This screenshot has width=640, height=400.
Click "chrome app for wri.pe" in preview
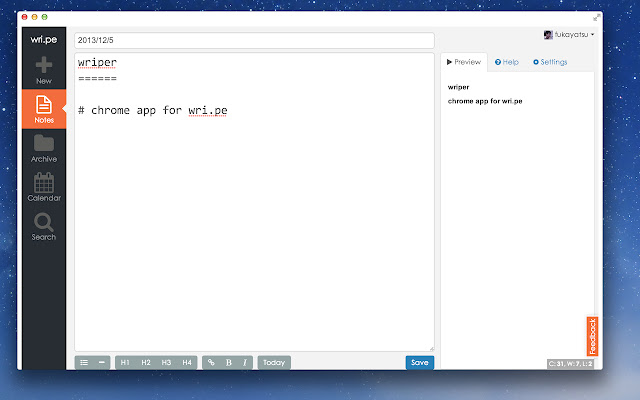point(485,101)
